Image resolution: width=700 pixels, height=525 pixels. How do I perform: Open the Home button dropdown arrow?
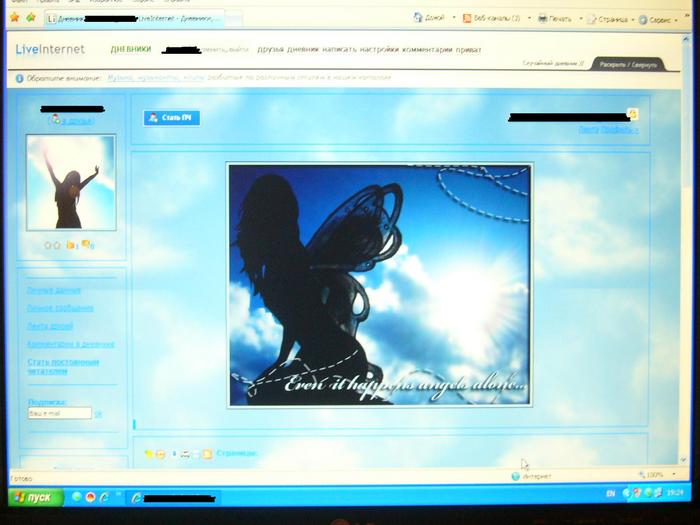[x=454, y=18]
